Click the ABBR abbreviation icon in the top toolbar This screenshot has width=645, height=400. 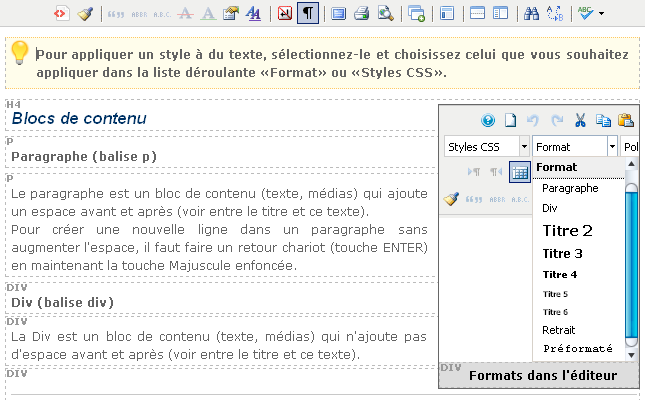[x=139, y=14]
